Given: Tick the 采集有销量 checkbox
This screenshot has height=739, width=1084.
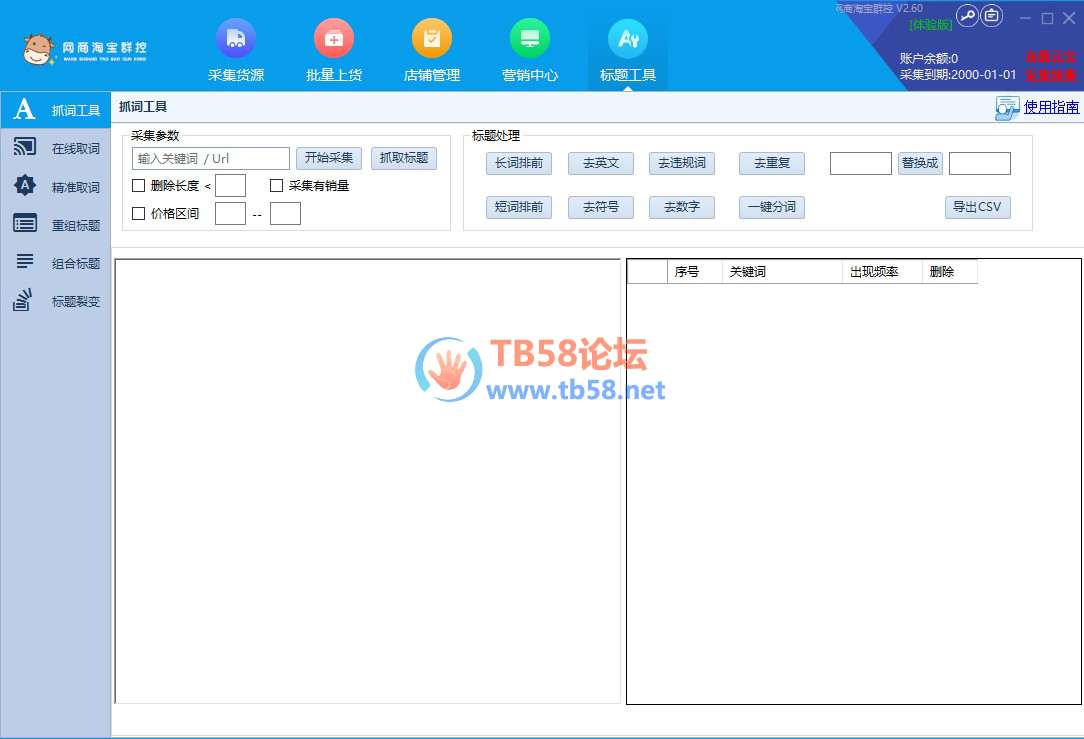Looking at the screenshot, I should pos(277,185).
